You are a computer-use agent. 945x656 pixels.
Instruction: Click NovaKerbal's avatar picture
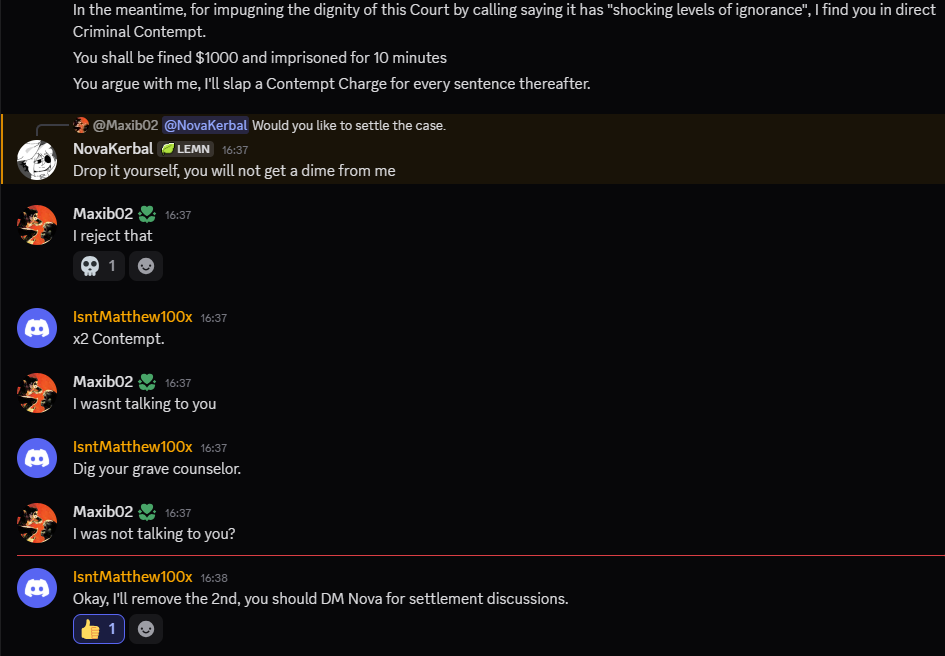[37, 160]
